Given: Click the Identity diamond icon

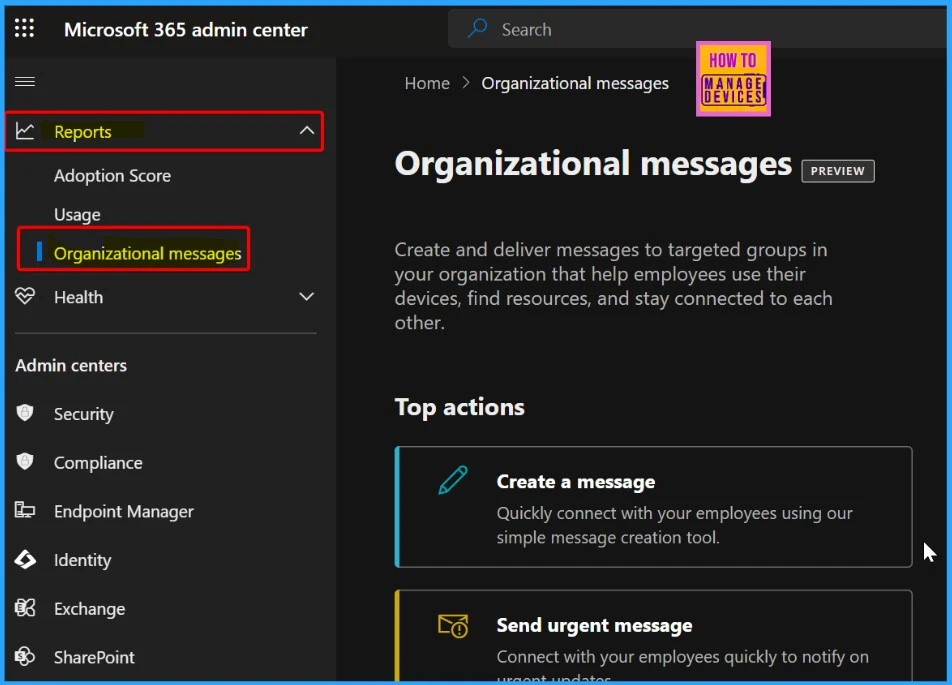Looking at the screenshot, I should (x=25, y=559).
